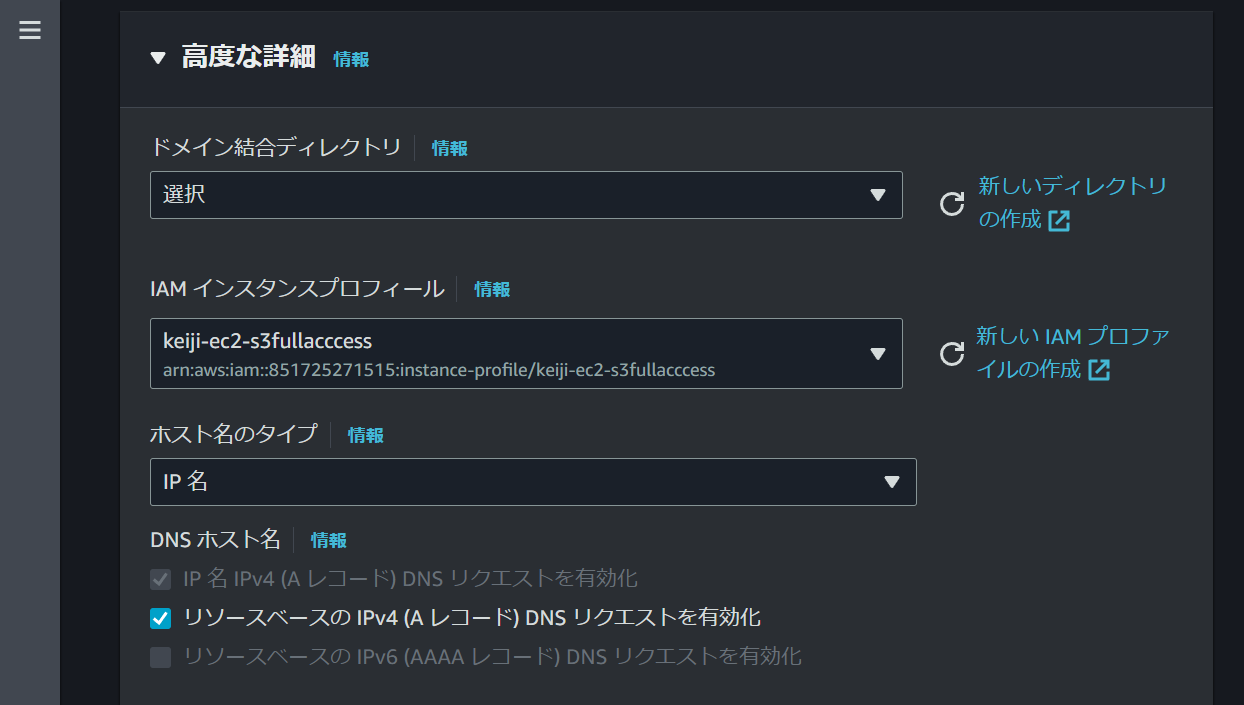Screen dimensions: 1244x705
Task: Click the DNS ホスト名 label
Action: pos(215,539)
